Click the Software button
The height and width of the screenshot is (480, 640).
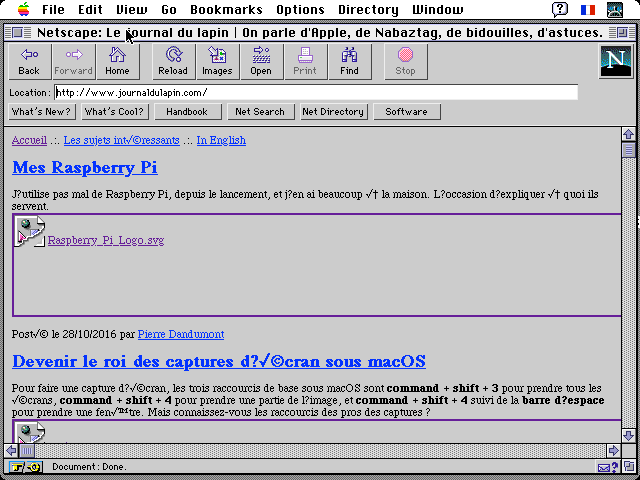[x=407, y=111]
